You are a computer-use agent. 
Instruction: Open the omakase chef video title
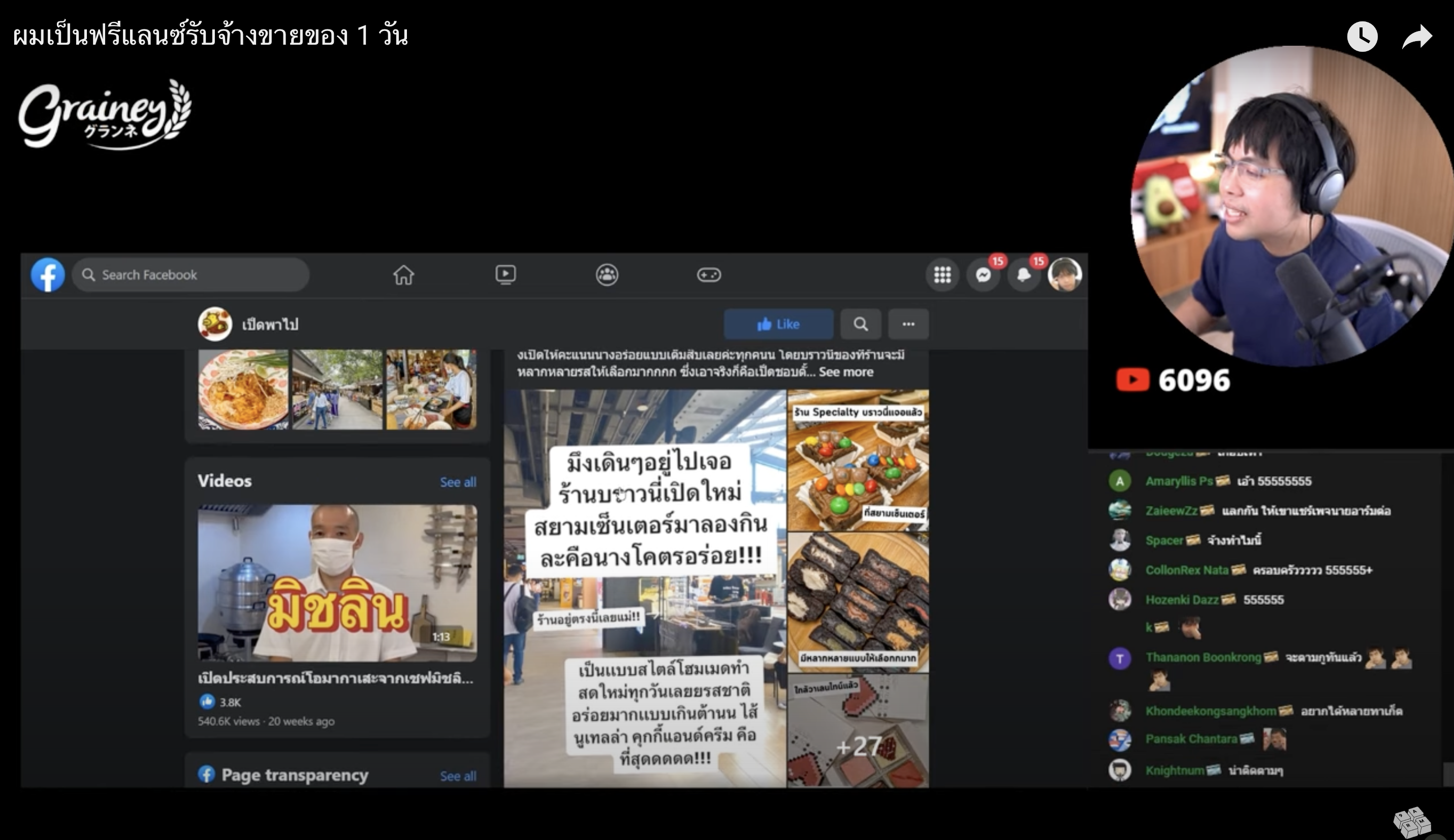click(336, 679)
